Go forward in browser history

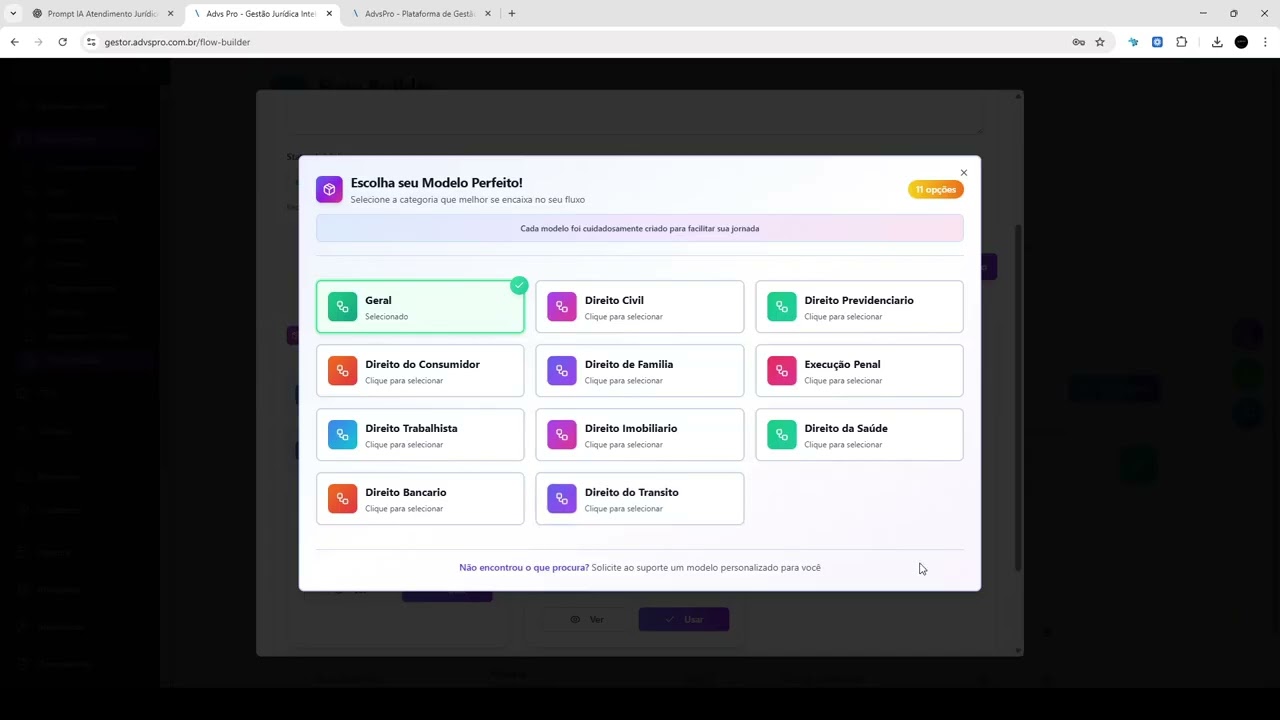click(x=38, y=42)
